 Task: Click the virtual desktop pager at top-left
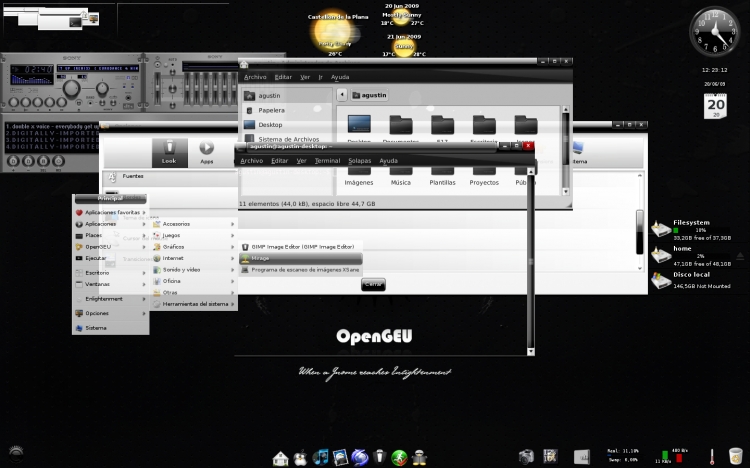(x=58, y=21)
